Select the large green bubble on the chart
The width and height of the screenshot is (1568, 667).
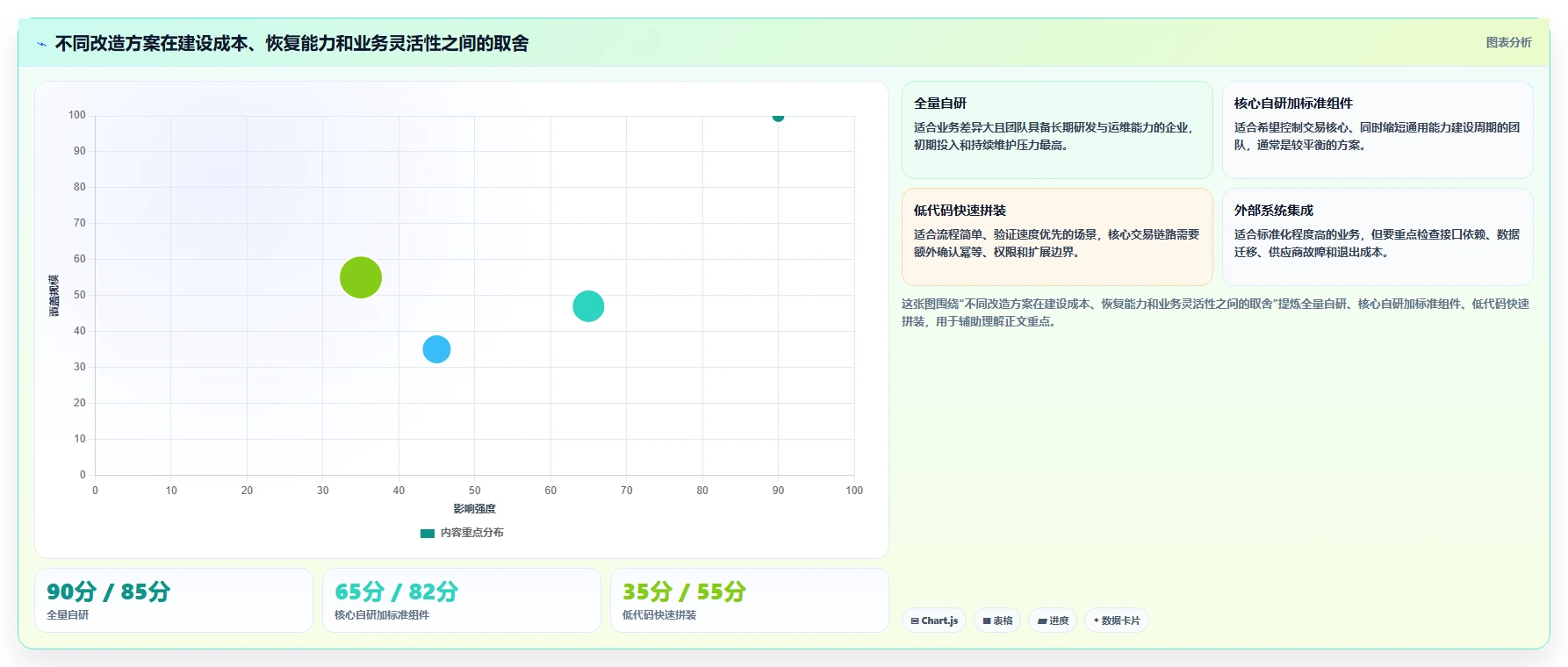click(x=361, y=277)
